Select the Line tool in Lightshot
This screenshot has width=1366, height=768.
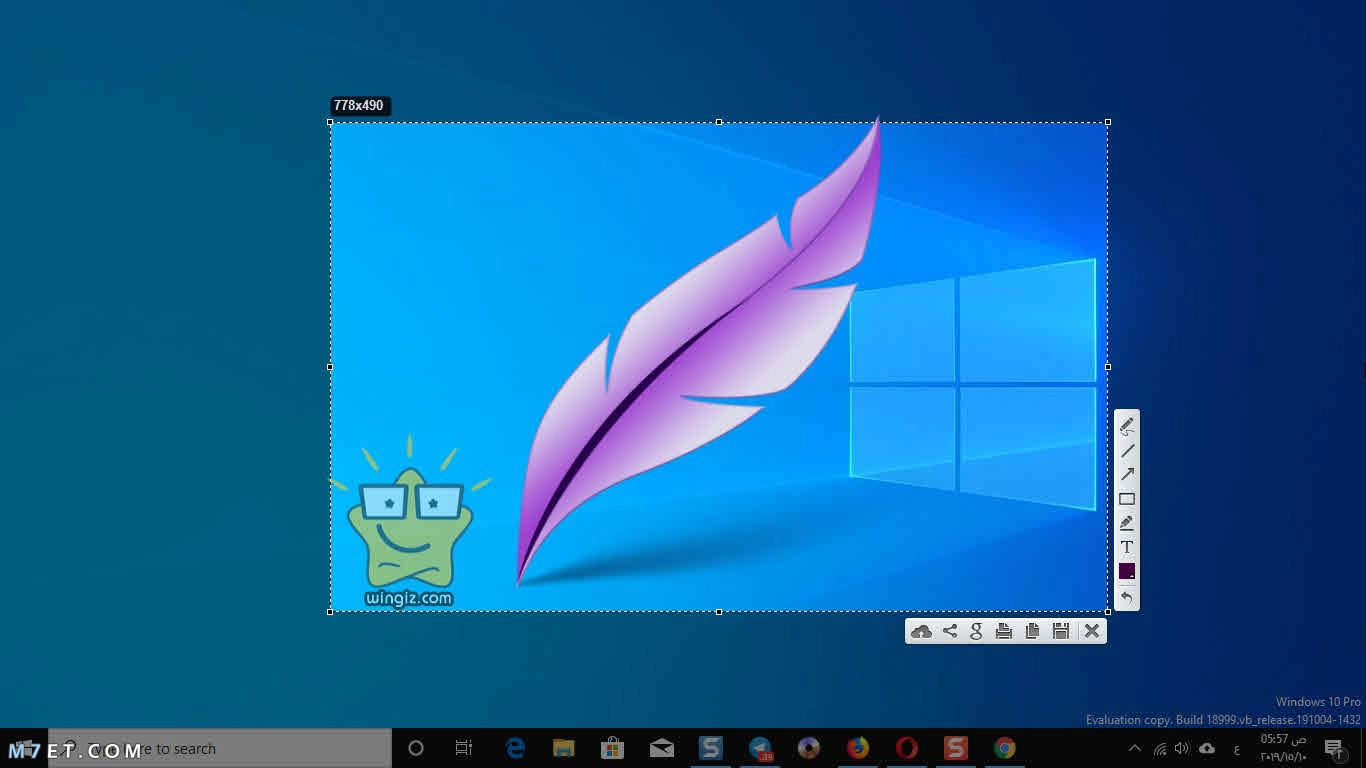1127,451
